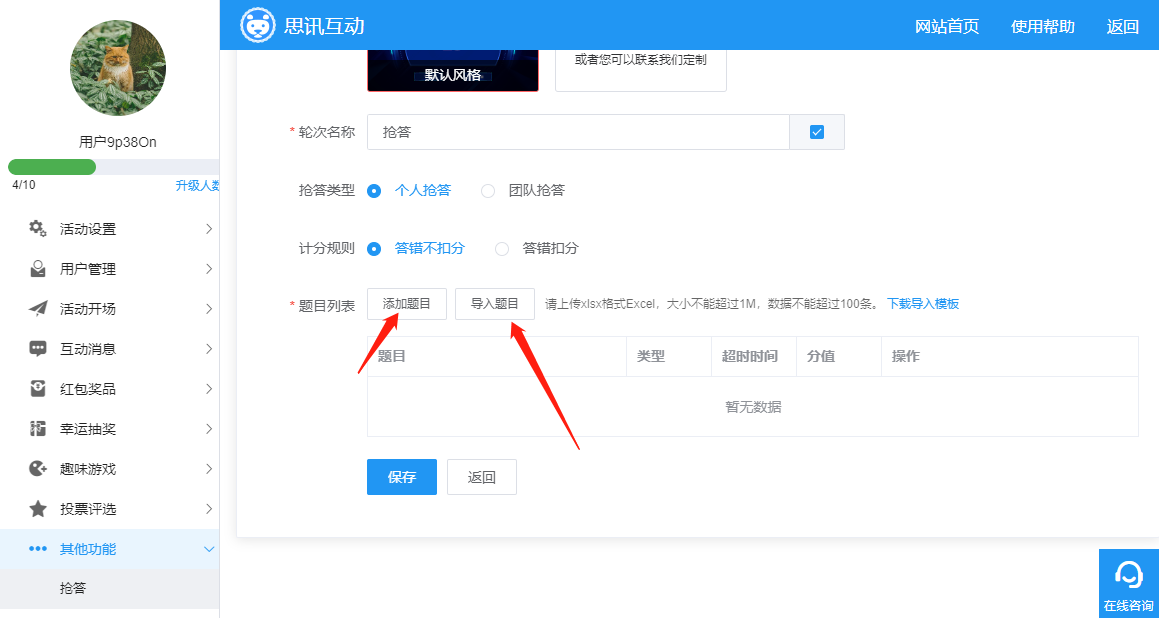Open the 红包奖品 gift icon
1159x618 pixels.
38,389
